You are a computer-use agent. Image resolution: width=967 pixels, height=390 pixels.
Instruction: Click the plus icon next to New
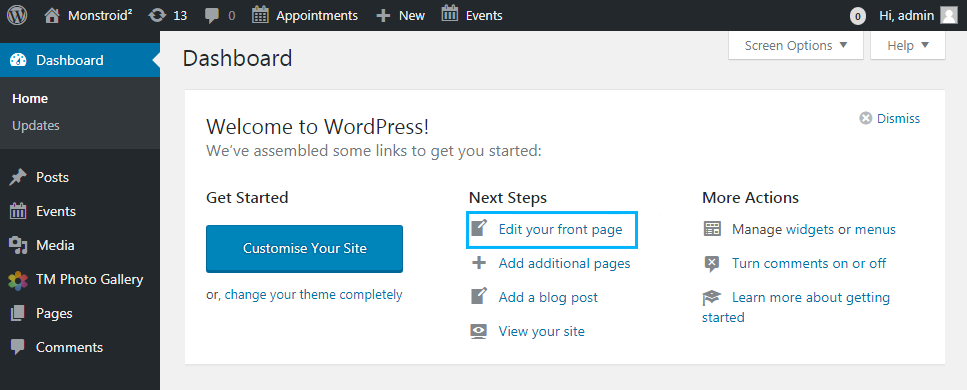(384, 15)
